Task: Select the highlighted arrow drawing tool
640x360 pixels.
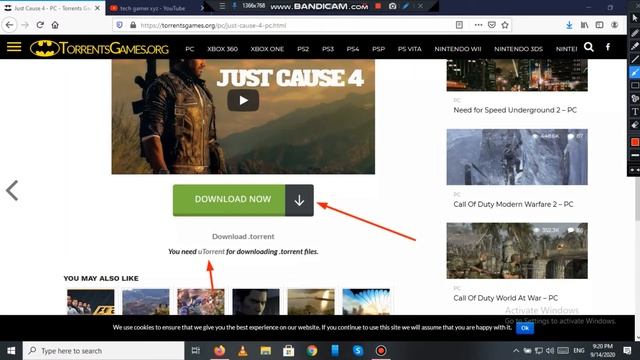Action: (x=635, y=72)
